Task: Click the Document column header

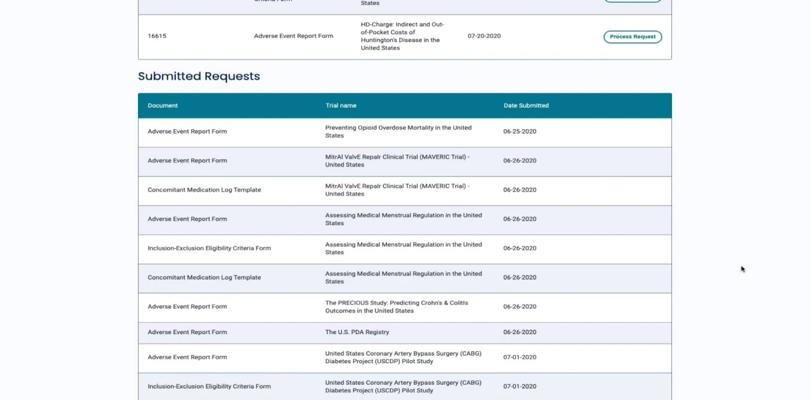Action: [x=164, y=105]
